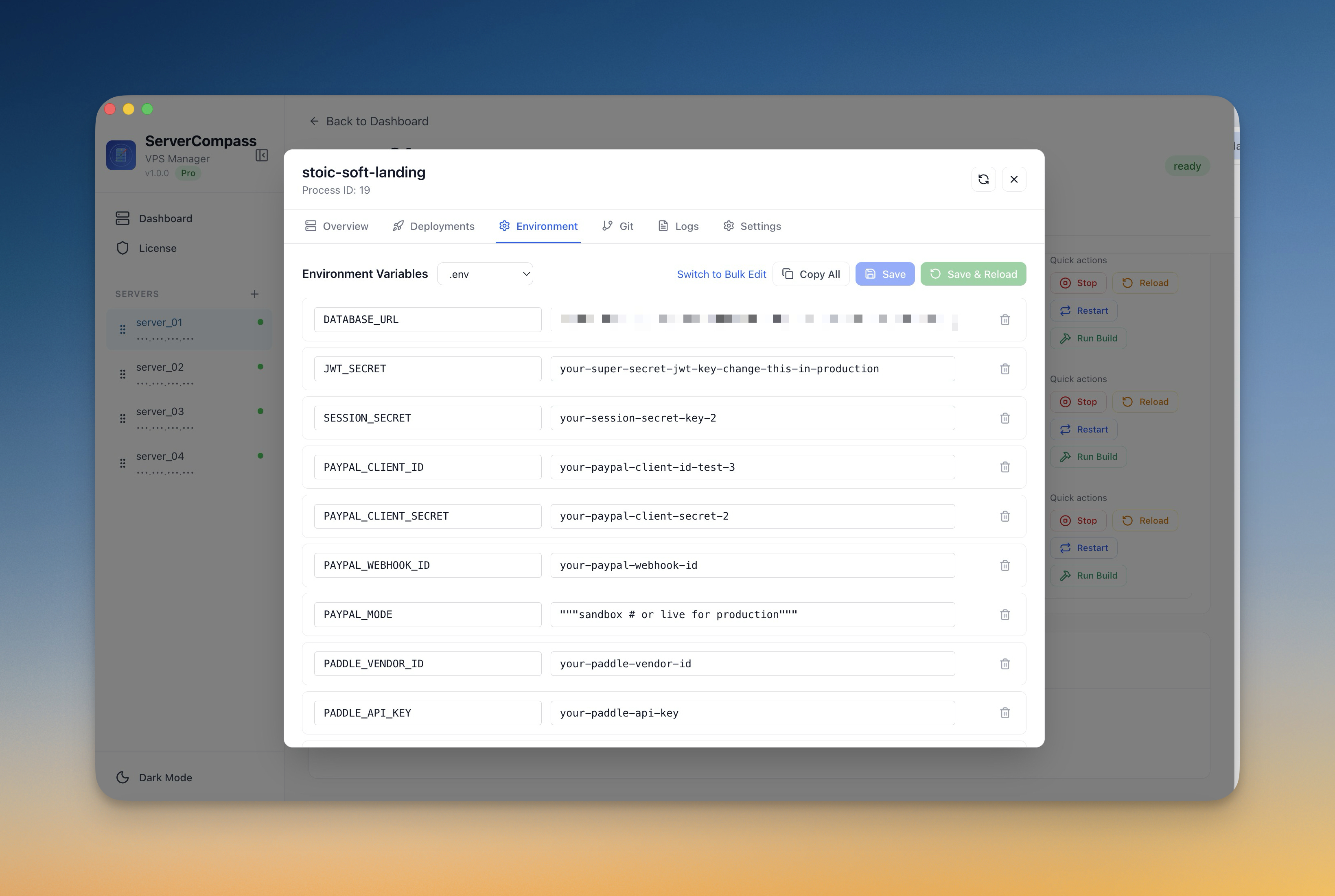The height and width of the screenshot is (896, 1335).
Task: Open the .env file dropdown
Action: tap(485, 274)
